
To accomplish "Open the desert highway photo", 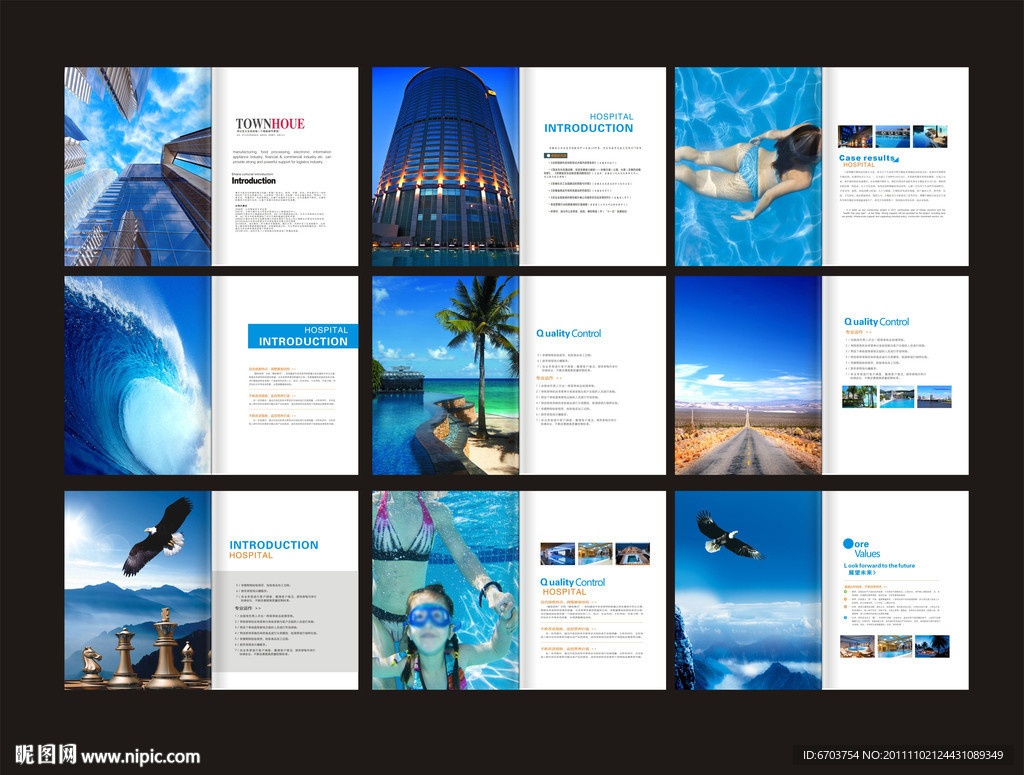I will [748, 375].
